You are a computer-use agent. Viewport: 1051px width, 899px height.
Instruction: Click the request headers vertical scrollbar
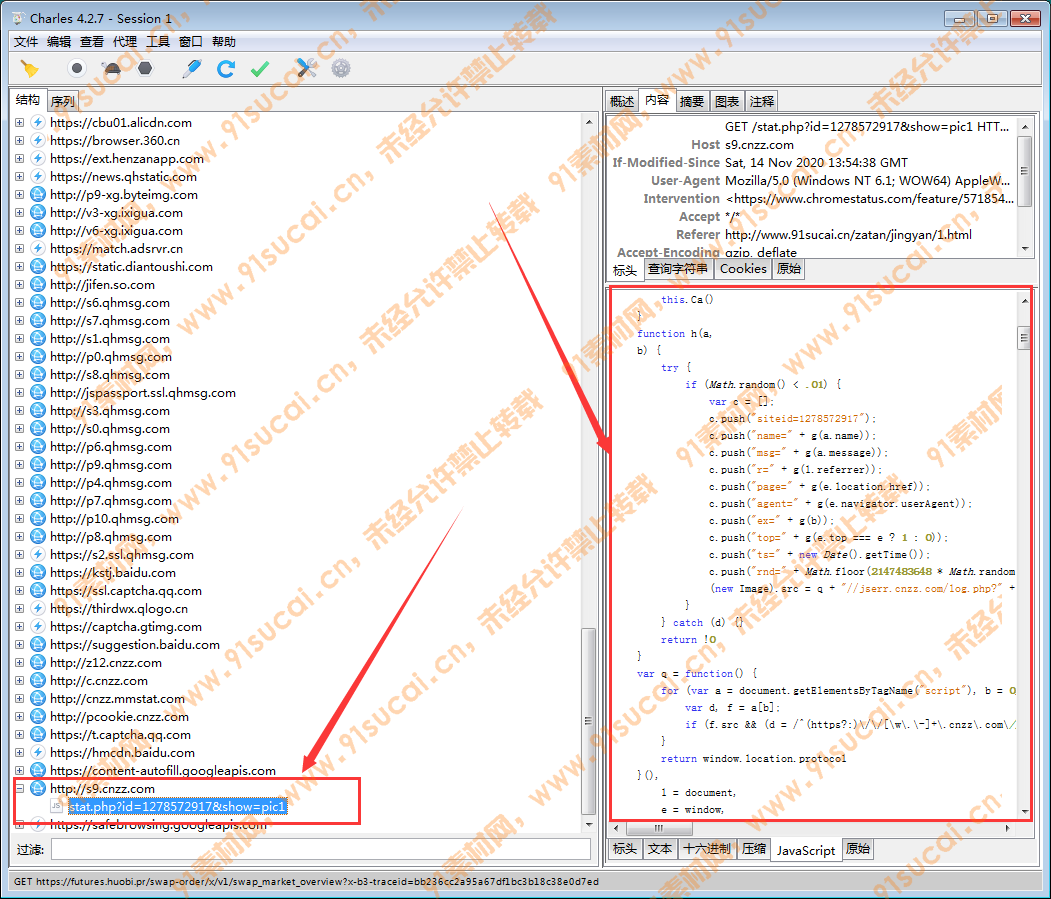click(x=1025, y=187)
